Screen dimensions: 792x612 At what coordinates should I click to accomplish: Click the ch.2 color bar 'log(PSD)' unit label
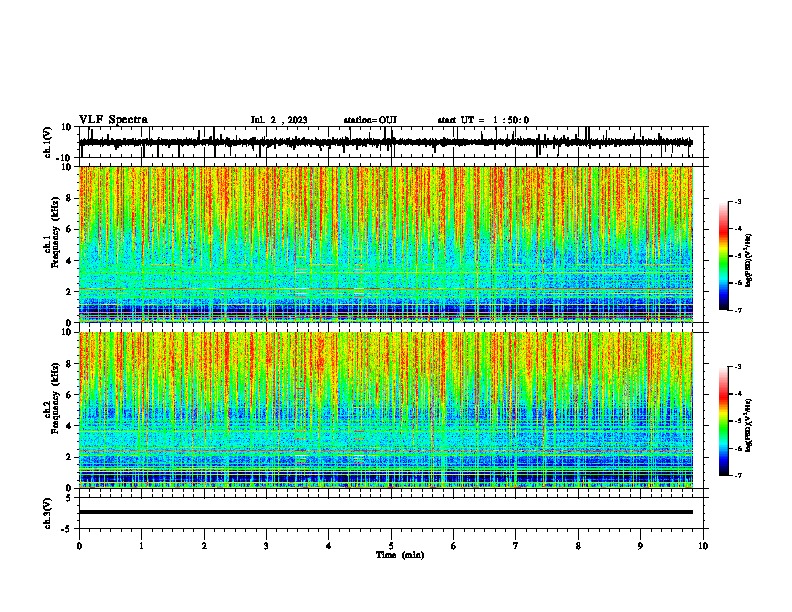click(749, 425)
